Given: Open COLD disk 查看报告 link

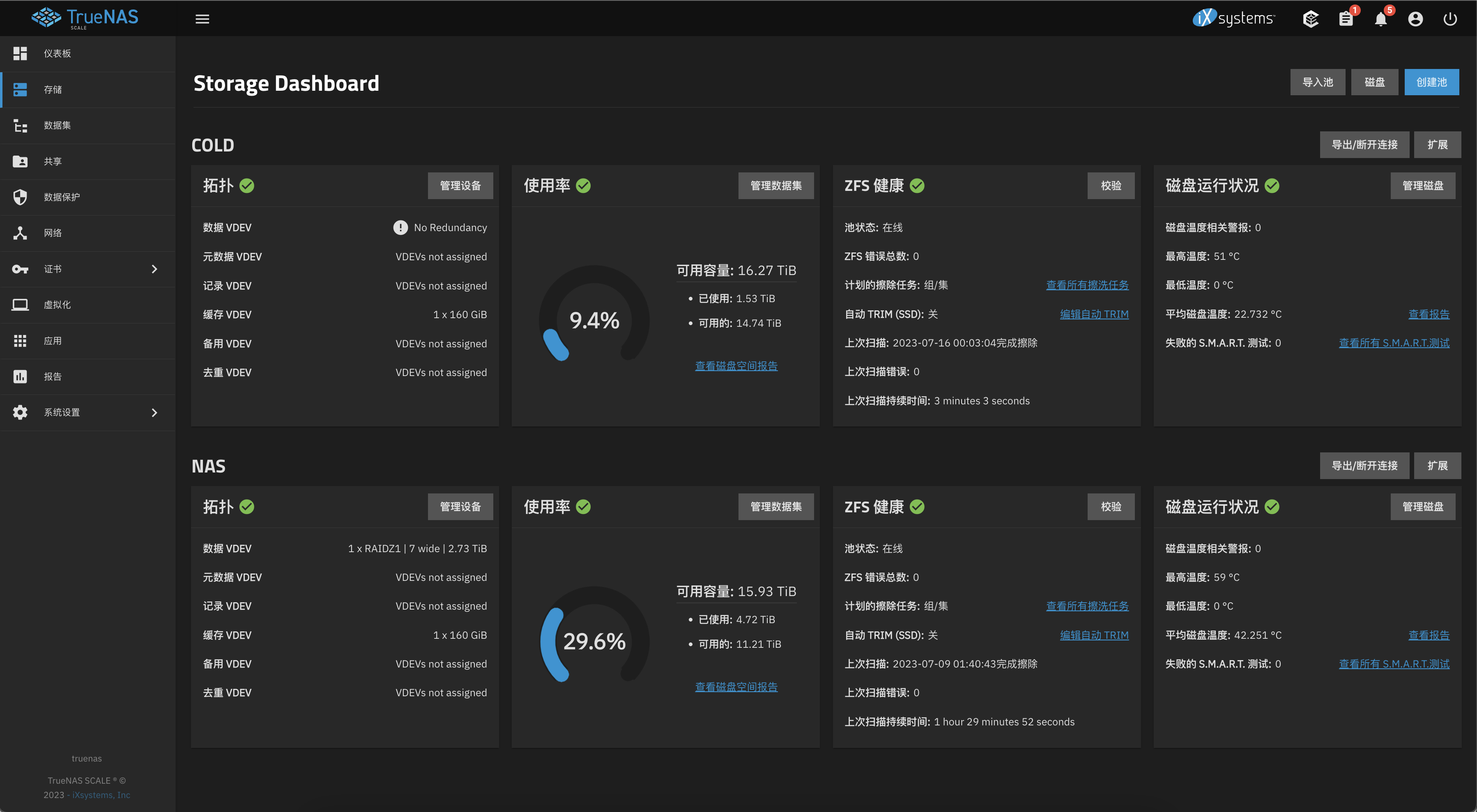Looking at the screenshot, I should tap(1429, 314).
